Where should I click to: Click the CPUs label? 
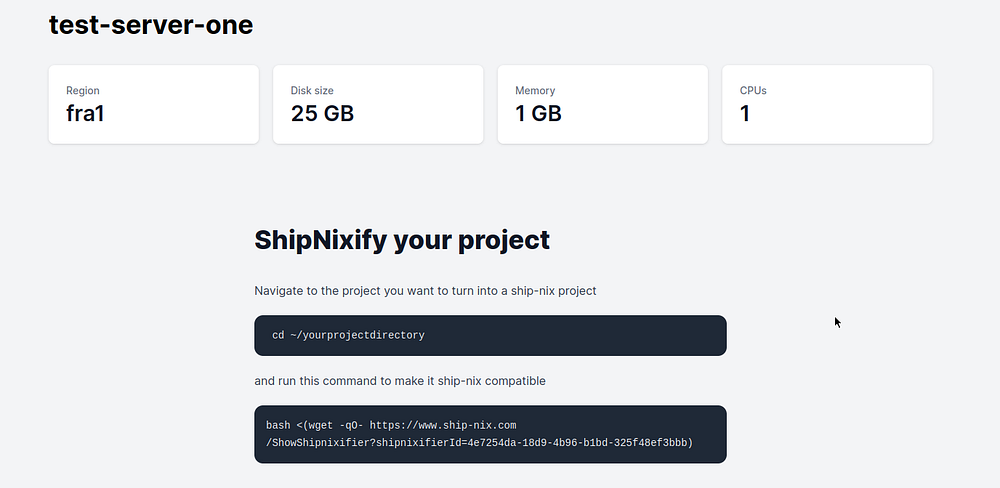click(753, 91)
